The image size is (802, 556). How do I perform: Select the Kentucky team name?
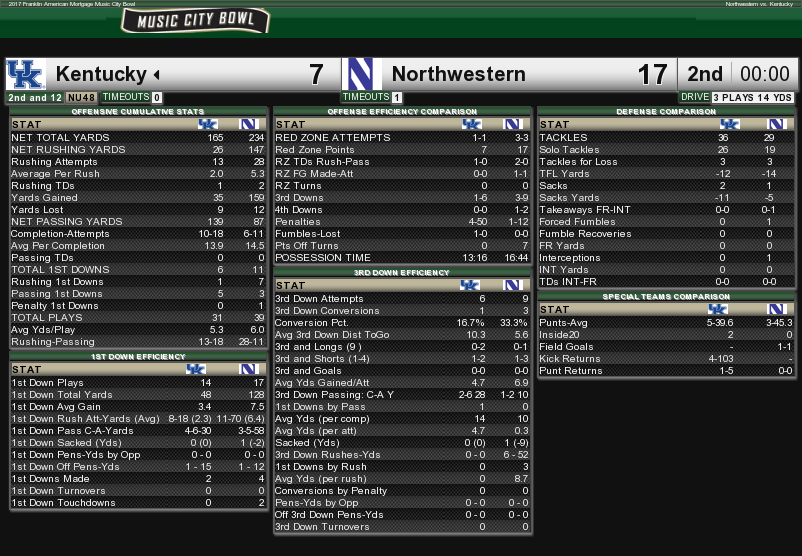click(x=101, y=74)
